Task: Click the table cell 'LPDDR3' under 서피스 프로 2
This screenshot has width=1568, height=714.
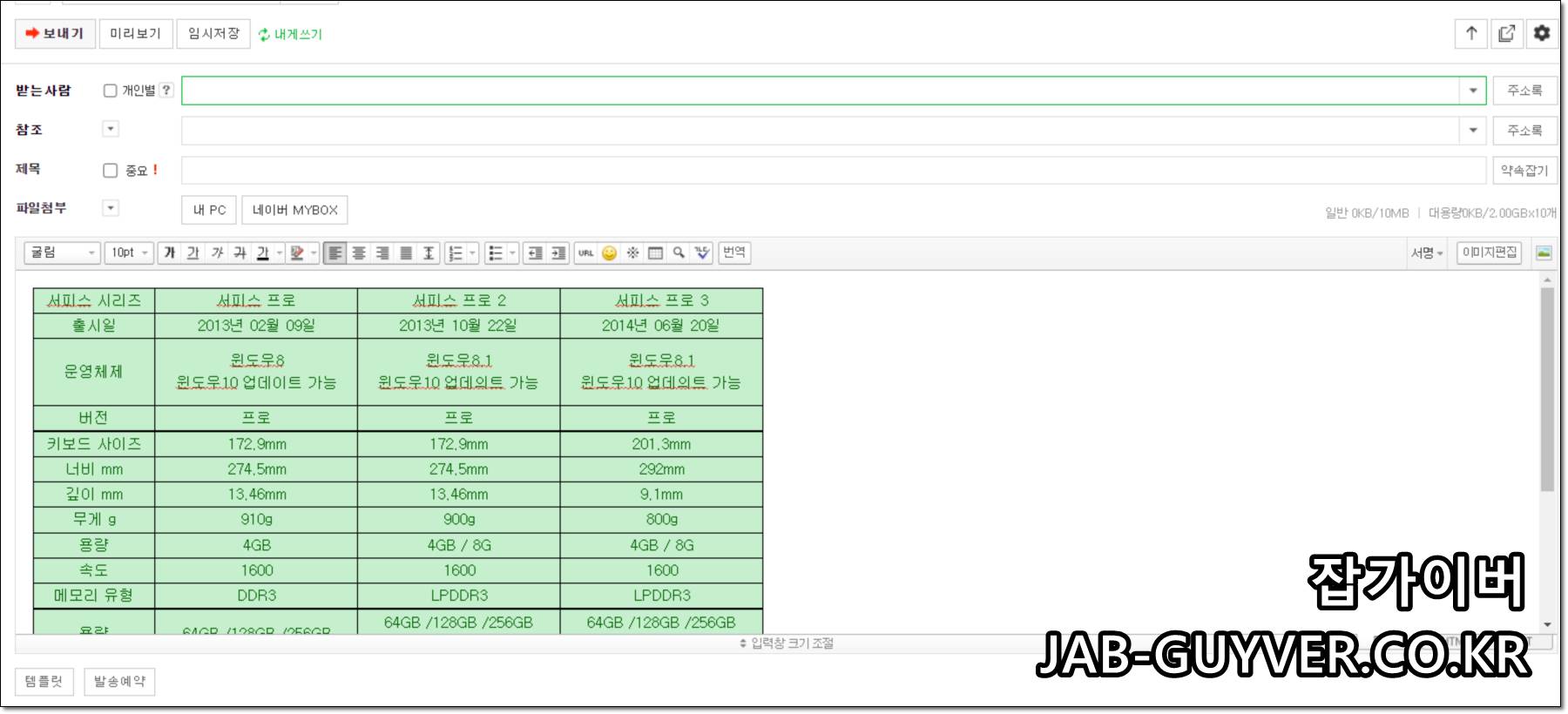Action: coord(459,596)
